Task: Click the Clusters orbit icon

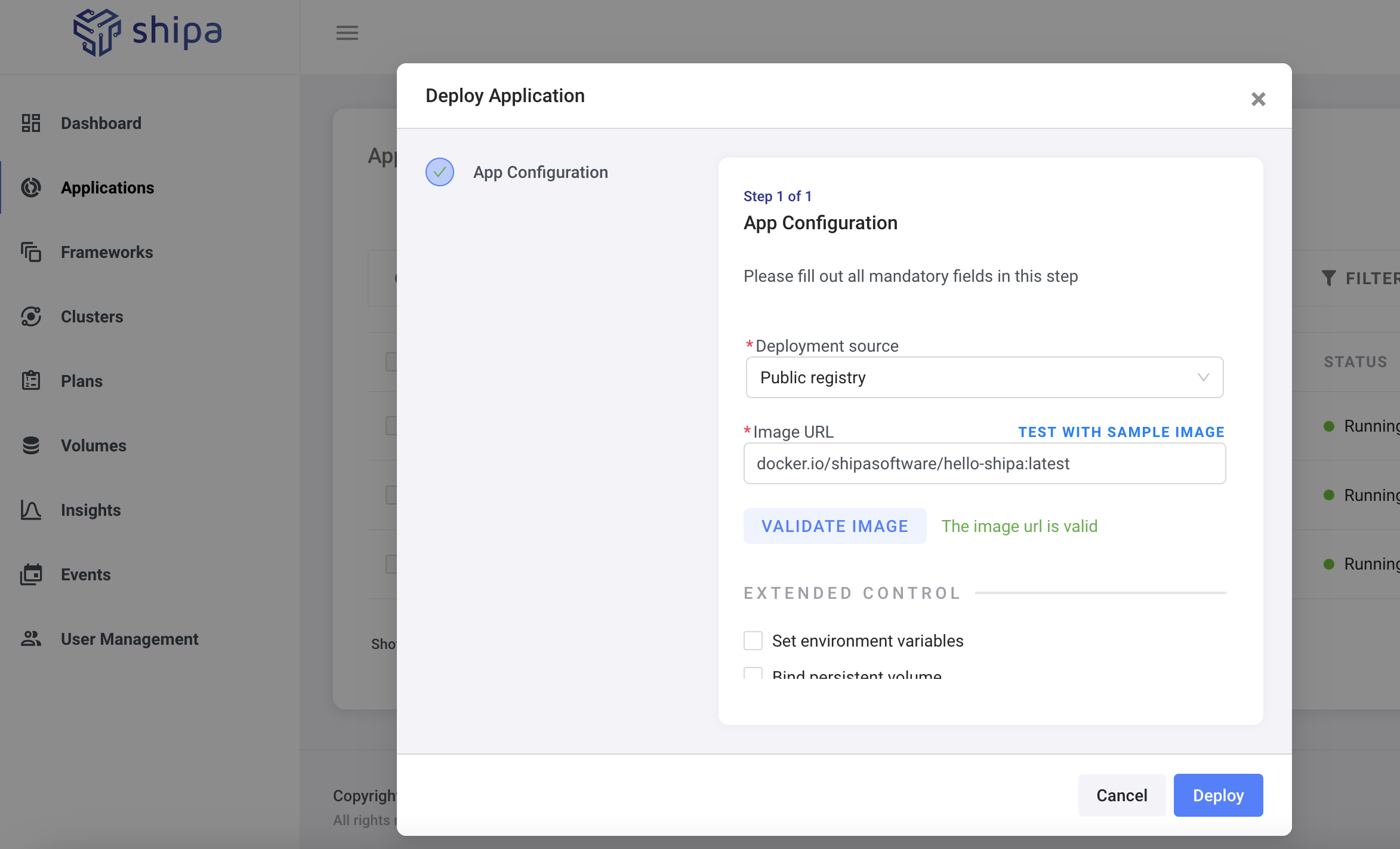Action: (31, 316)
